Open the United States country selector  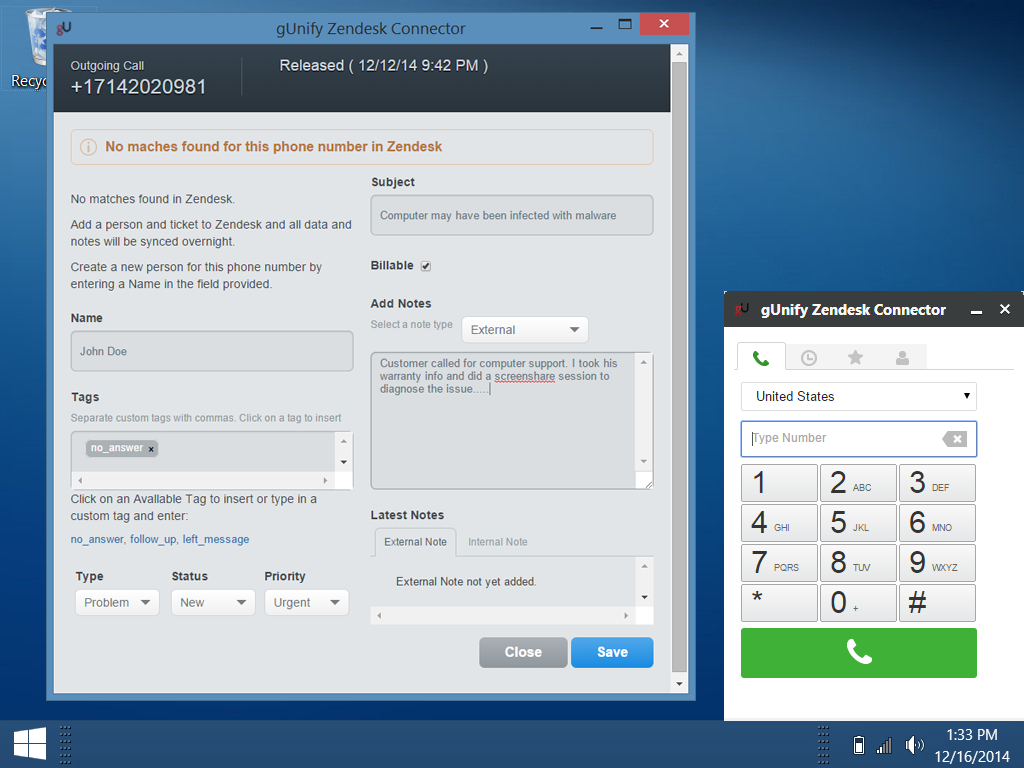pyautogui.click(x=858, y=396)
